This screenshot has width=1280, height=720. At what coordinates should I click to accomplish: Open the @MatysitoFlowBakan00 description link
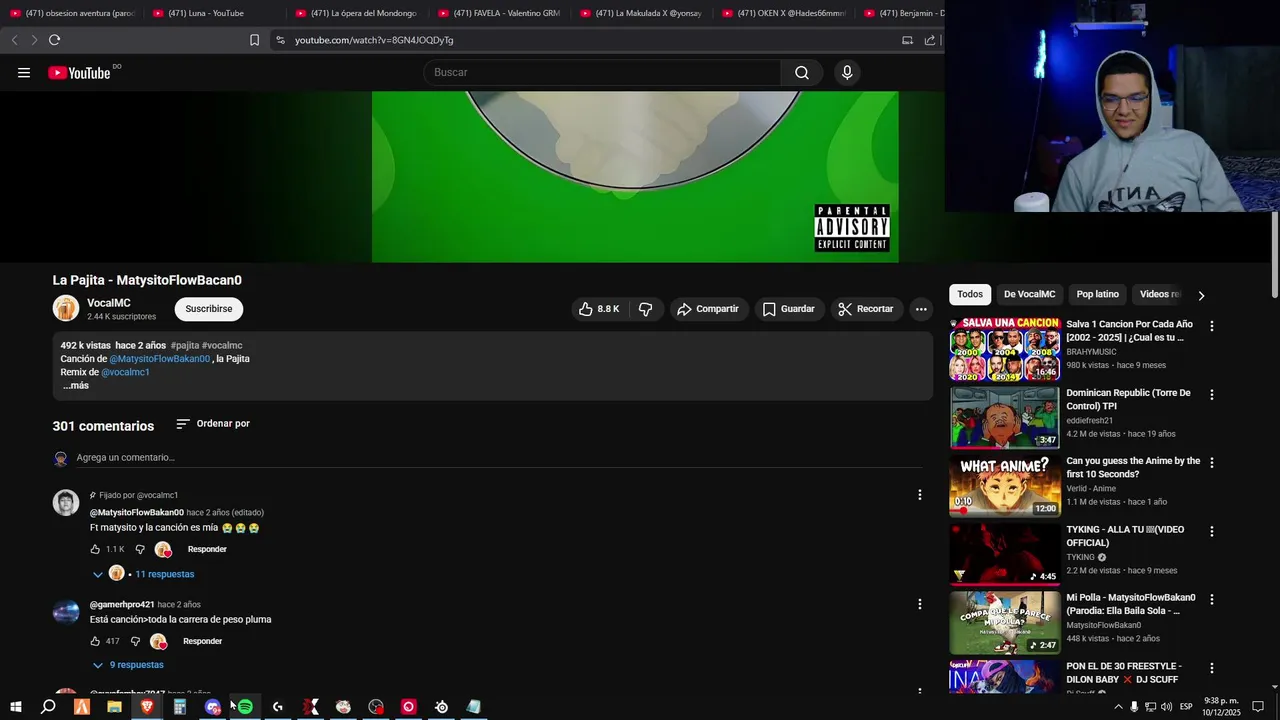160,359
